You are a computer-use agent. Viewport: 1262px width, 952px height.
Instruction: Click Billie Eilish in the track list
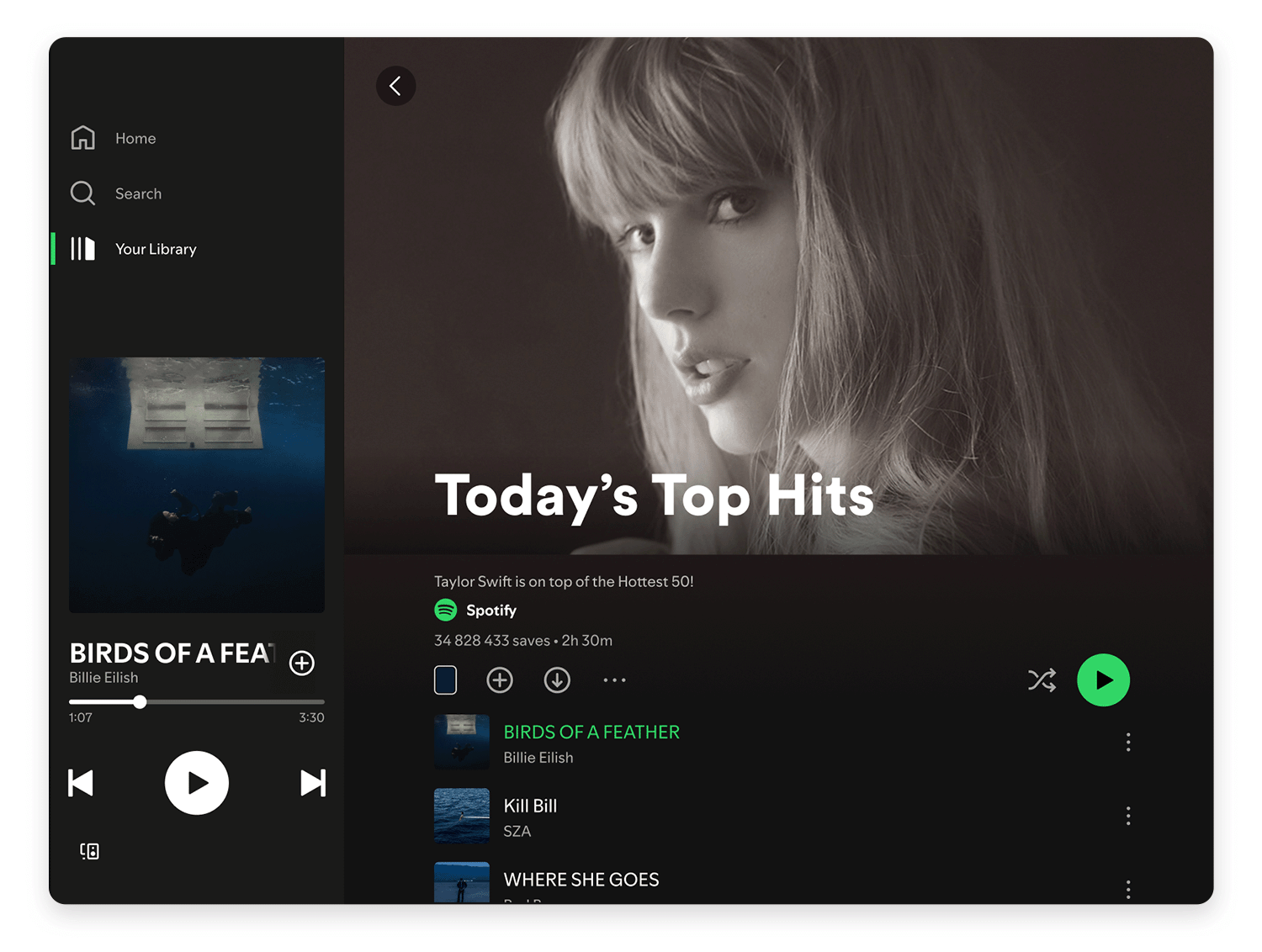click(538, 758)
